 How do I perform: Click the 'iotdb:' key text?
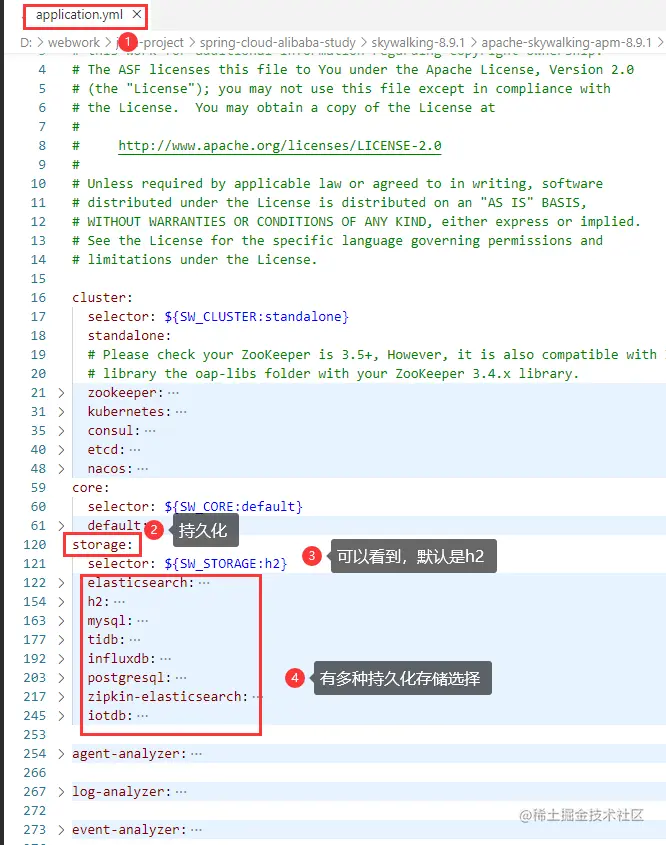[110, 716]
